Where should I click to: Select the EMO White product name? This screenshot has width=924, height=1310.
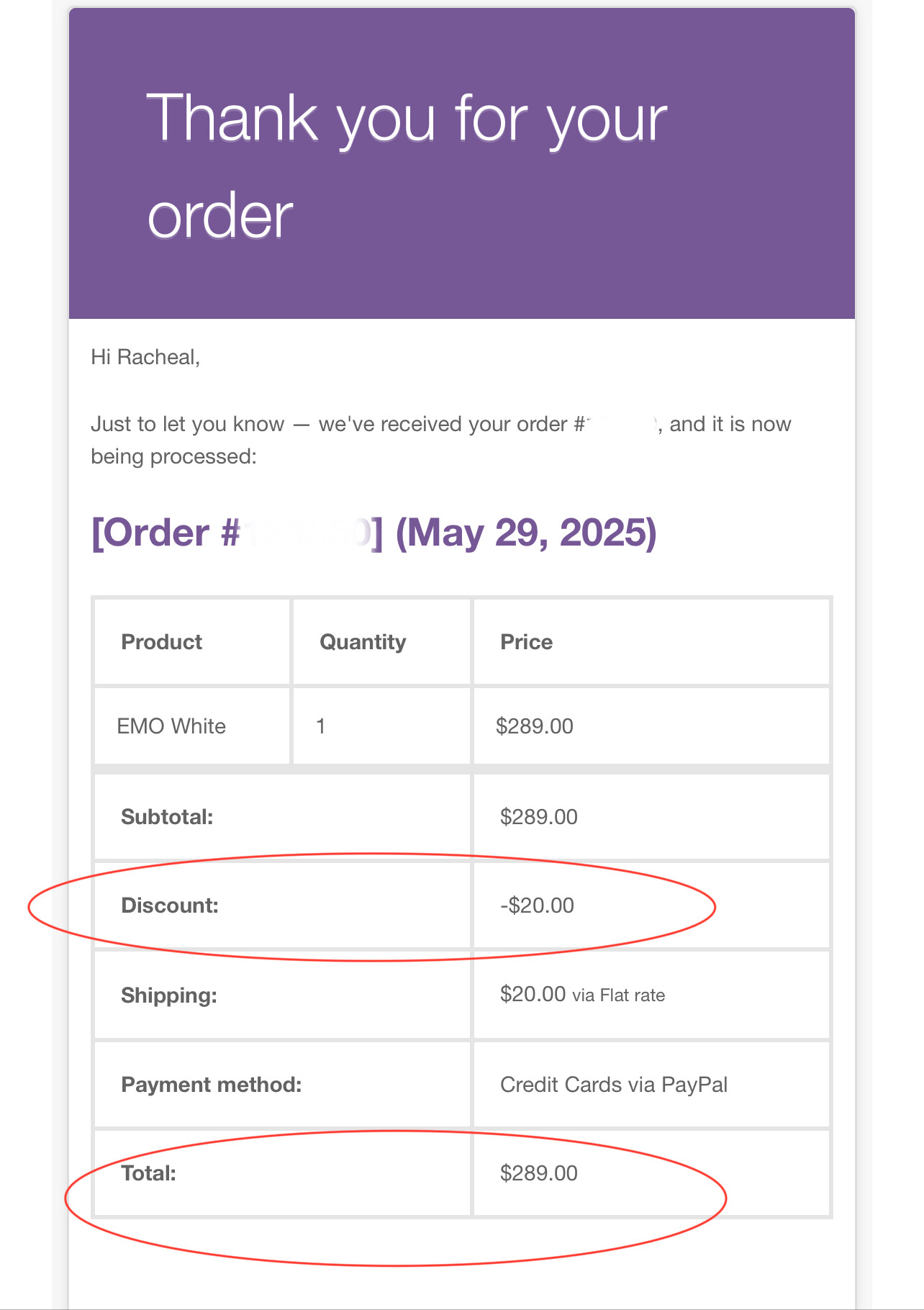171,726
